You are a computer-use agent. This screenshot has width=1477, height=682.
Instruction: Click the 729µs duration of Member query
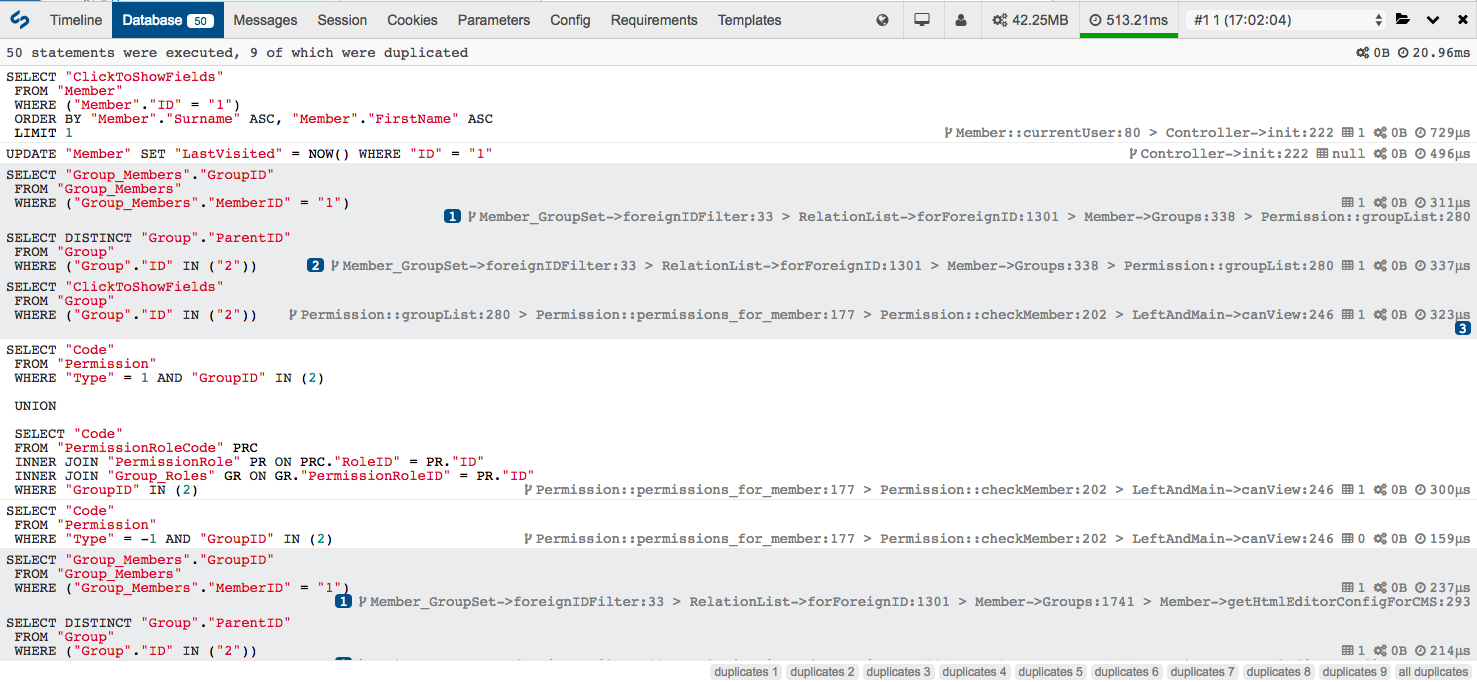1442,133
